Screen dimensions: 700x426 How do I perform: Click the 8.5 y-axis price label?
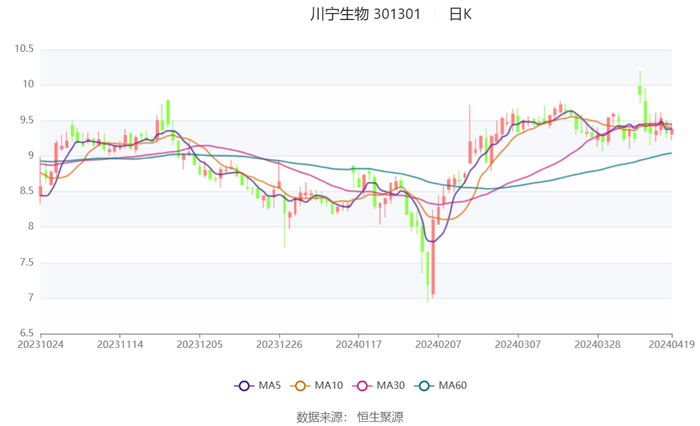(x=26, y=191)
